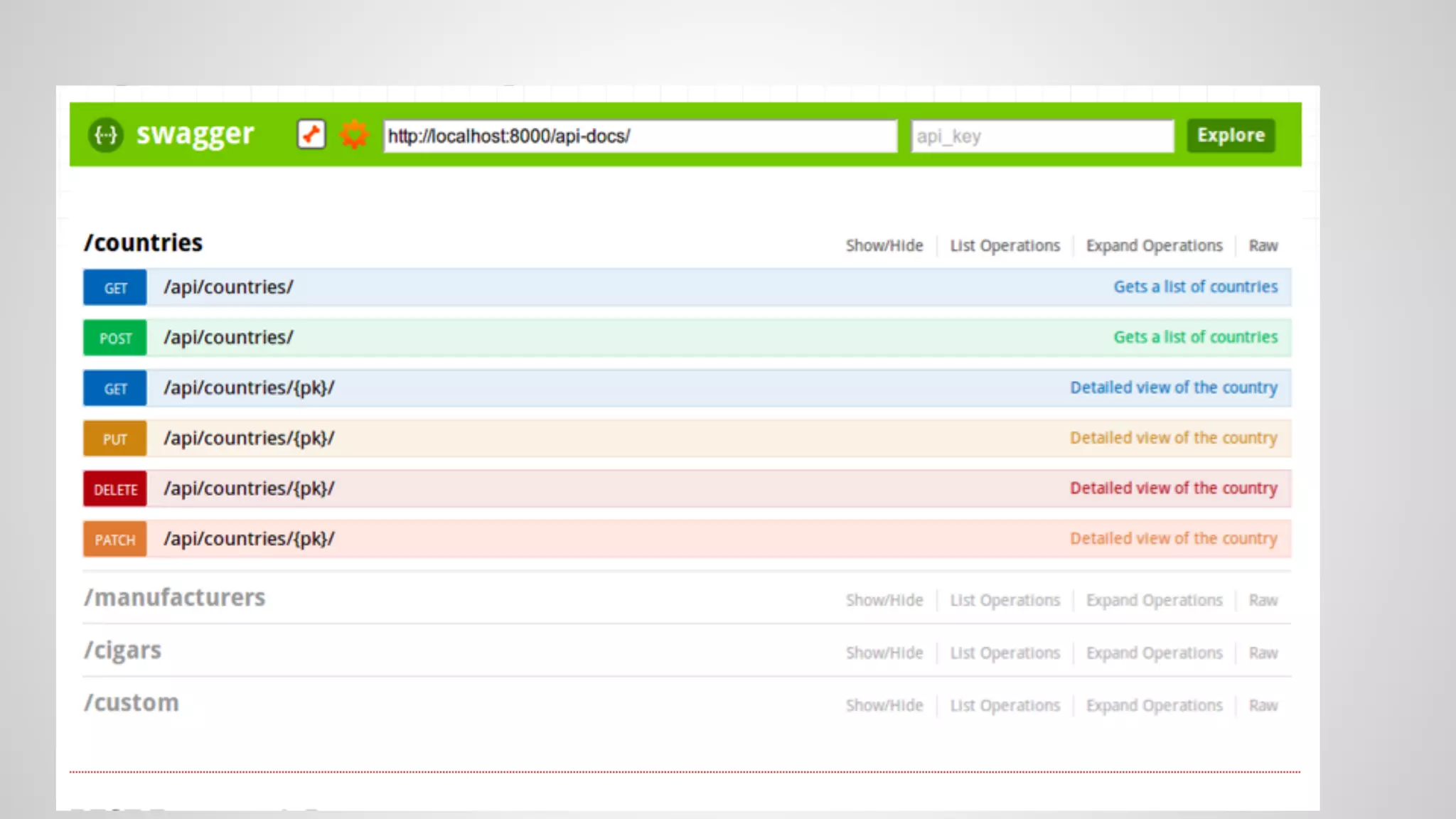Click the green POST method badge
The height and width of the screenshot is (819, 1456).
tap(115, 338)
